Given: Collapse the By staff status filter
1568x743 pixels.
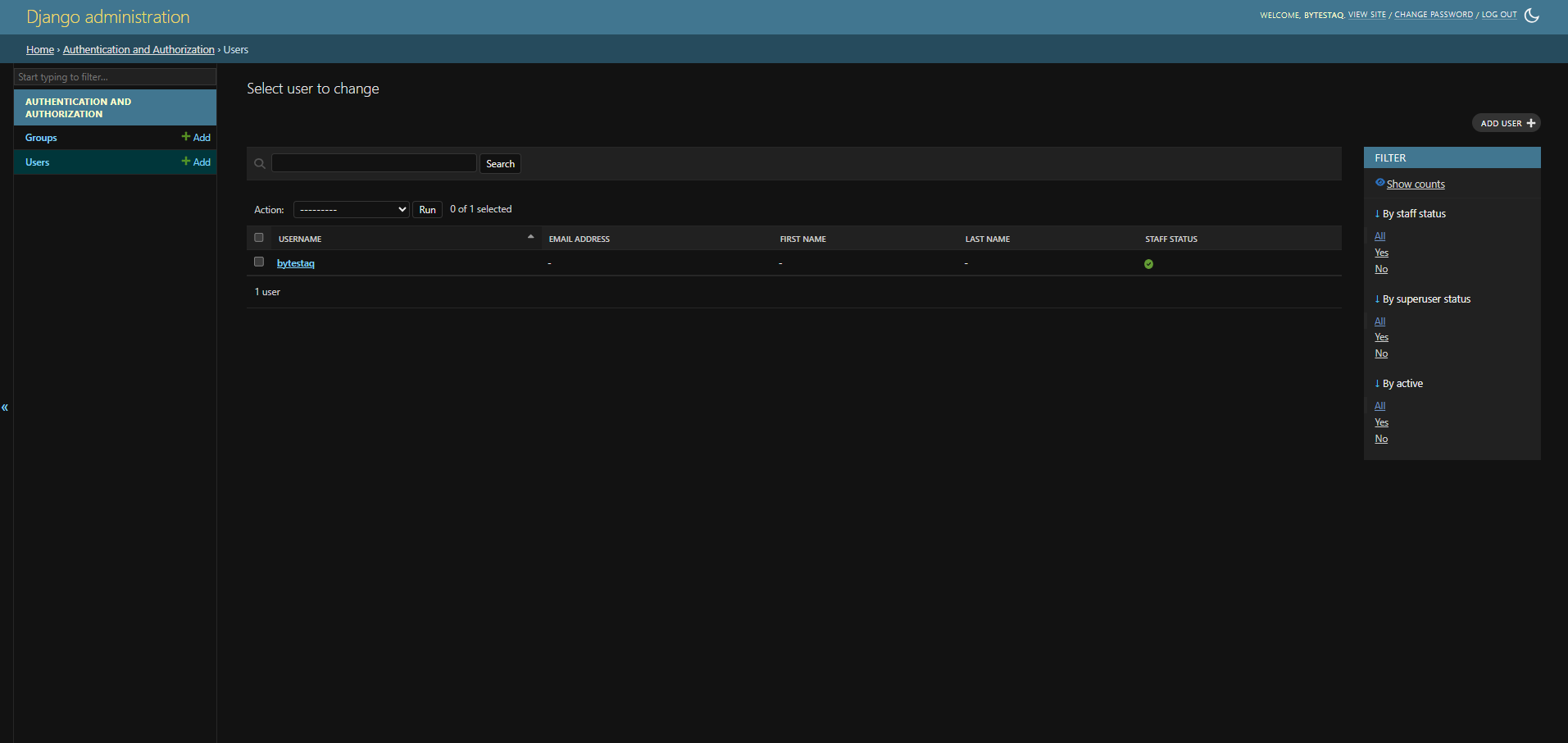Looking at the screenshot, I should point(1410,214).
